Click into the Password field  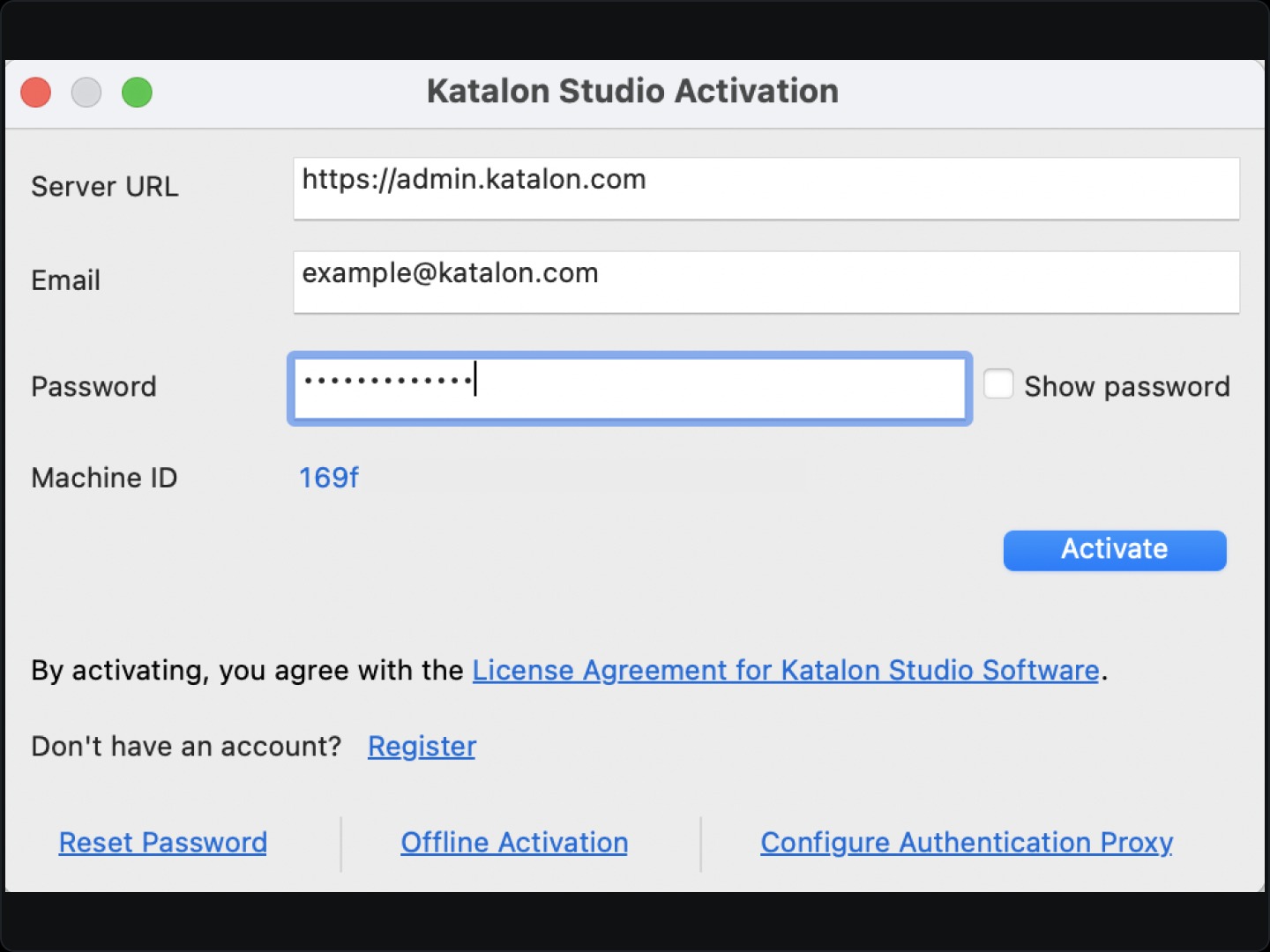click(630, 389)
